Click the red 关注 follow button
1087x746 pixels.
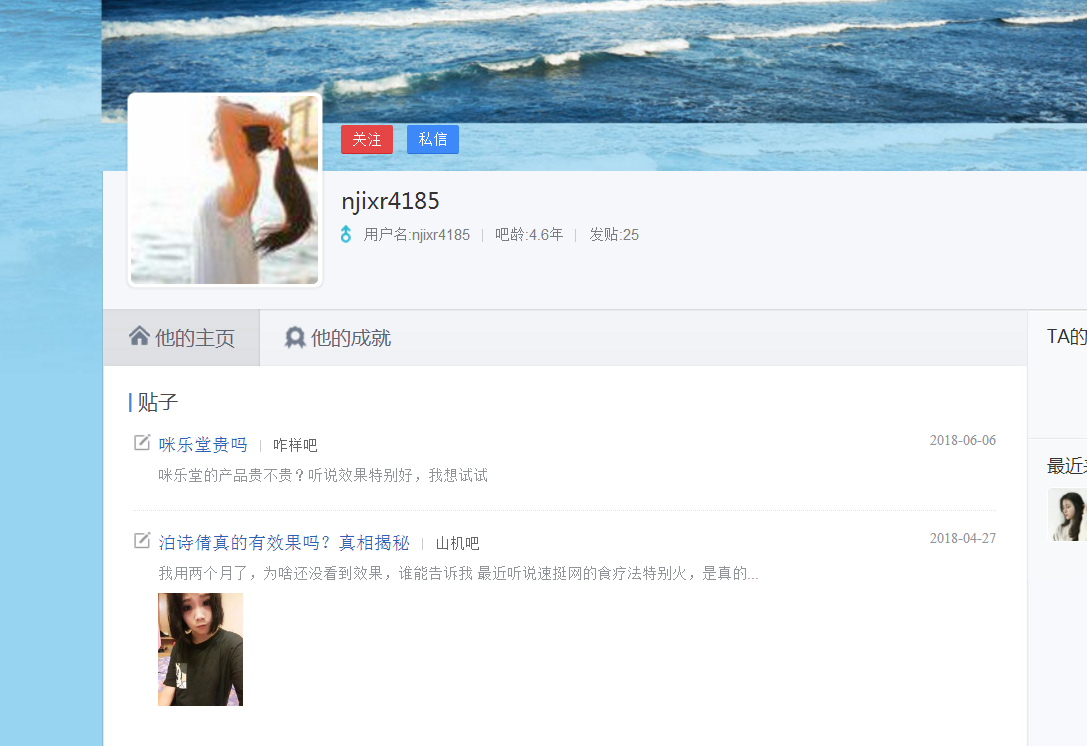(366, 140)
